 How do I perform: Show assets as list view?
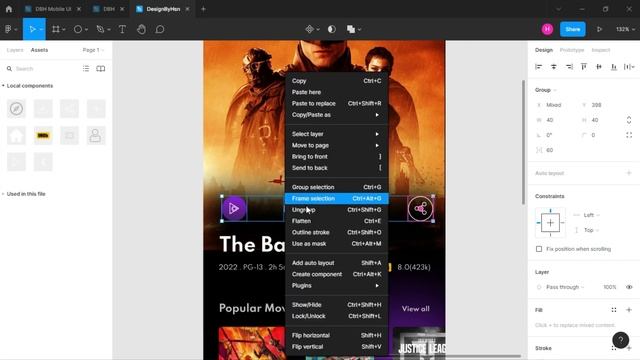click(86, 69)
